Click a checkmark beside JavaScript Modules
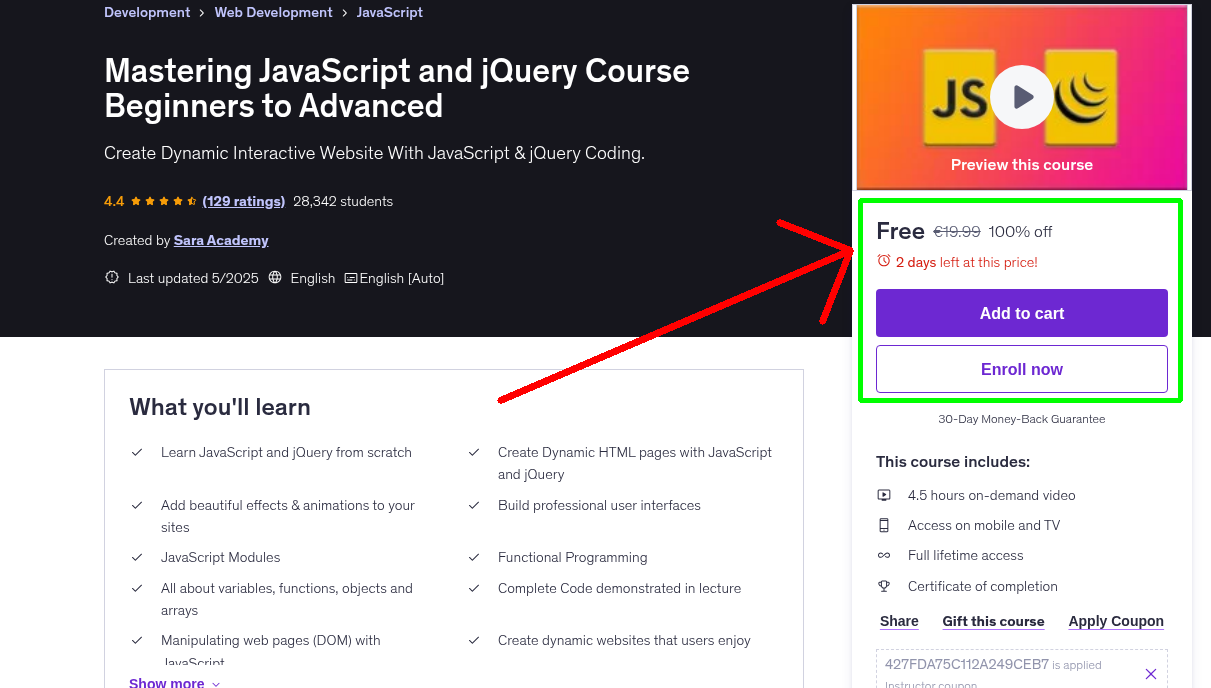The width and height of the screenshot is (1211, 688). coord(137,556)
